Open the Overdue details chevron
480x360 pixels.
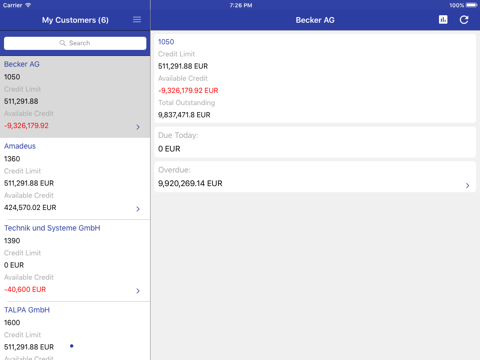tap(467, 185)
